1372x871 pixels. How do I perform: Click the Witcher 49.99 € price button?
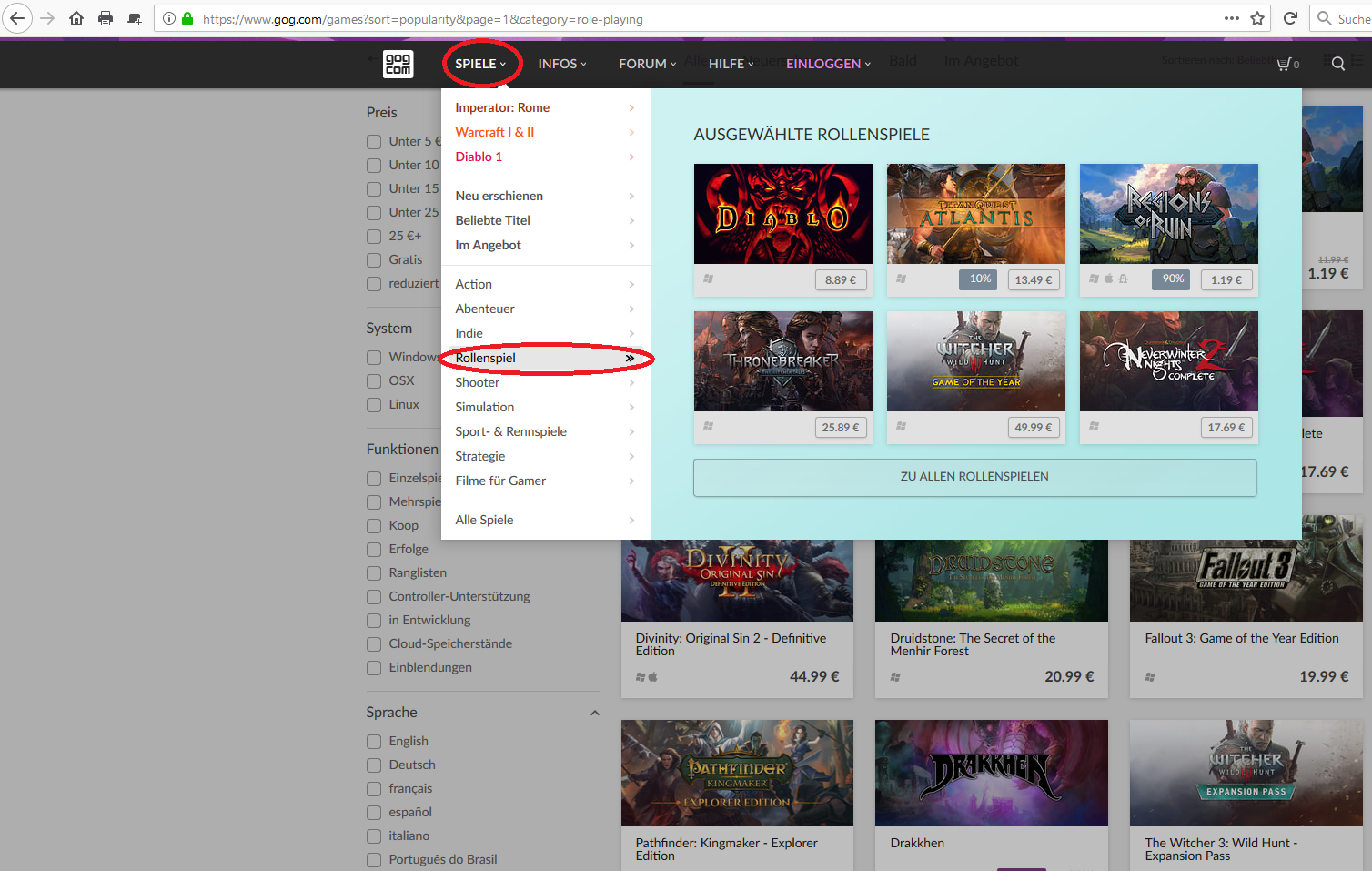[x=1033, y=428]
